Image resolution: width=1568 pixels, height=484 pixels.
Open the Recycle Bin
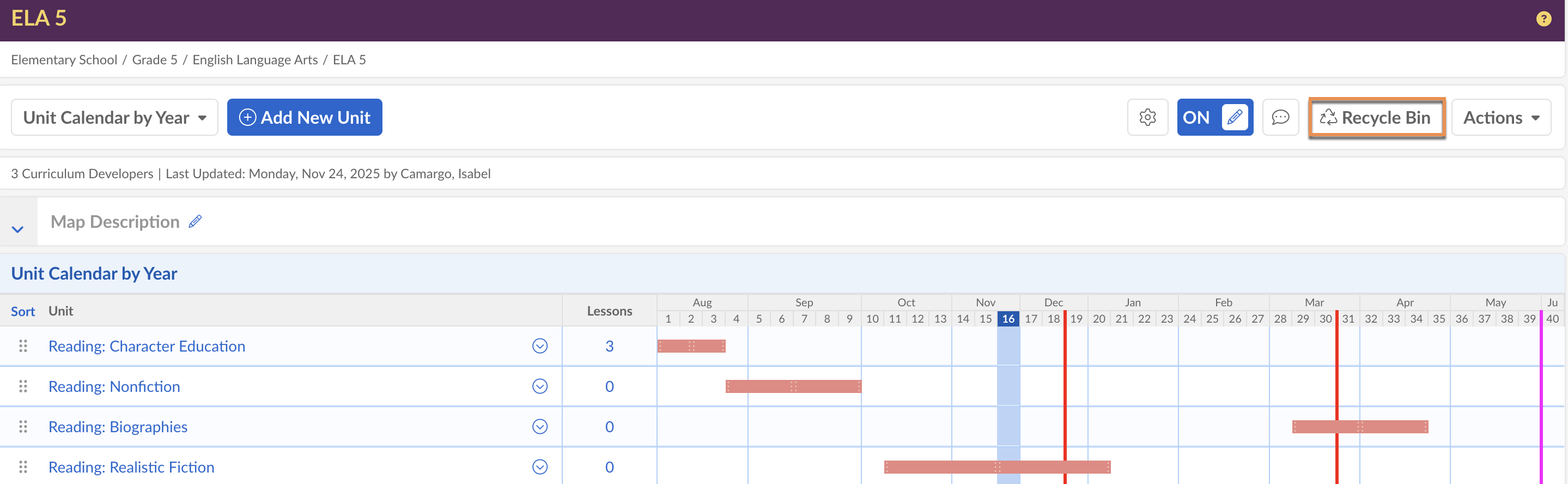coord(1376,118)
